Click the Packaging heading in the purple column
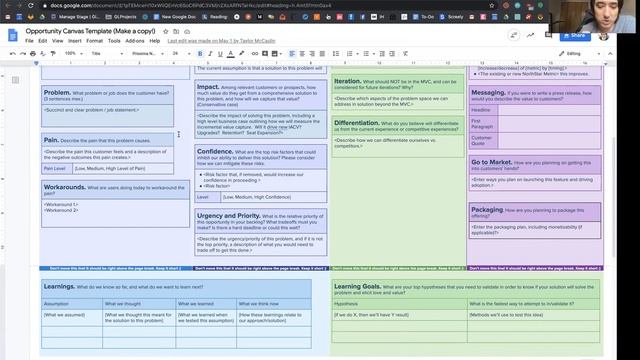 [487, 209]
